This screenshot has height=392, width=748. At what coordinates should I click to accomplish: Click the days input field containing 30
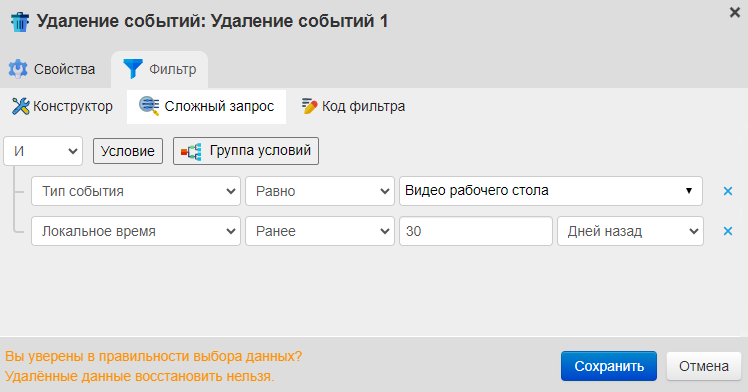(476, 231)
